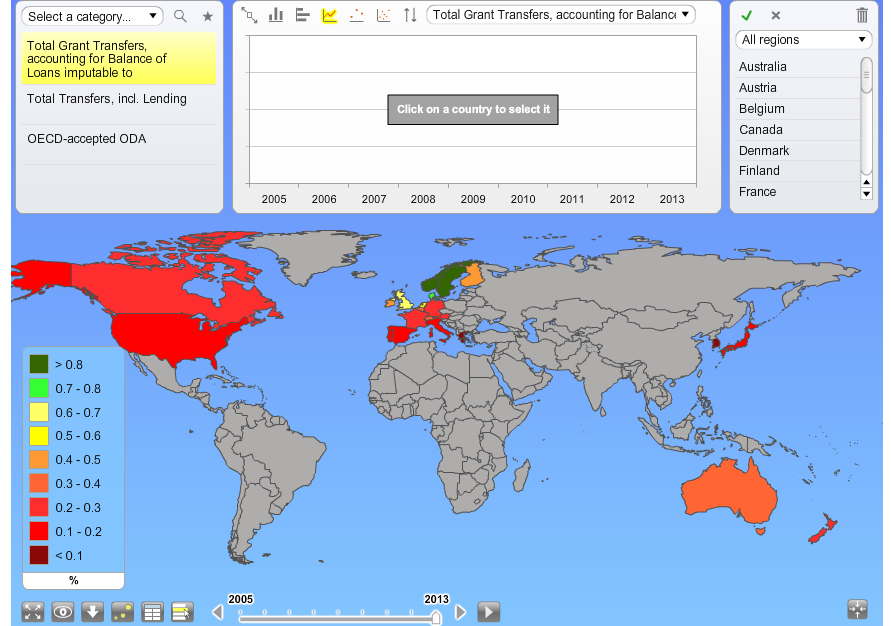
Task: Select New Zealand on the map
Action: point(823,528)
